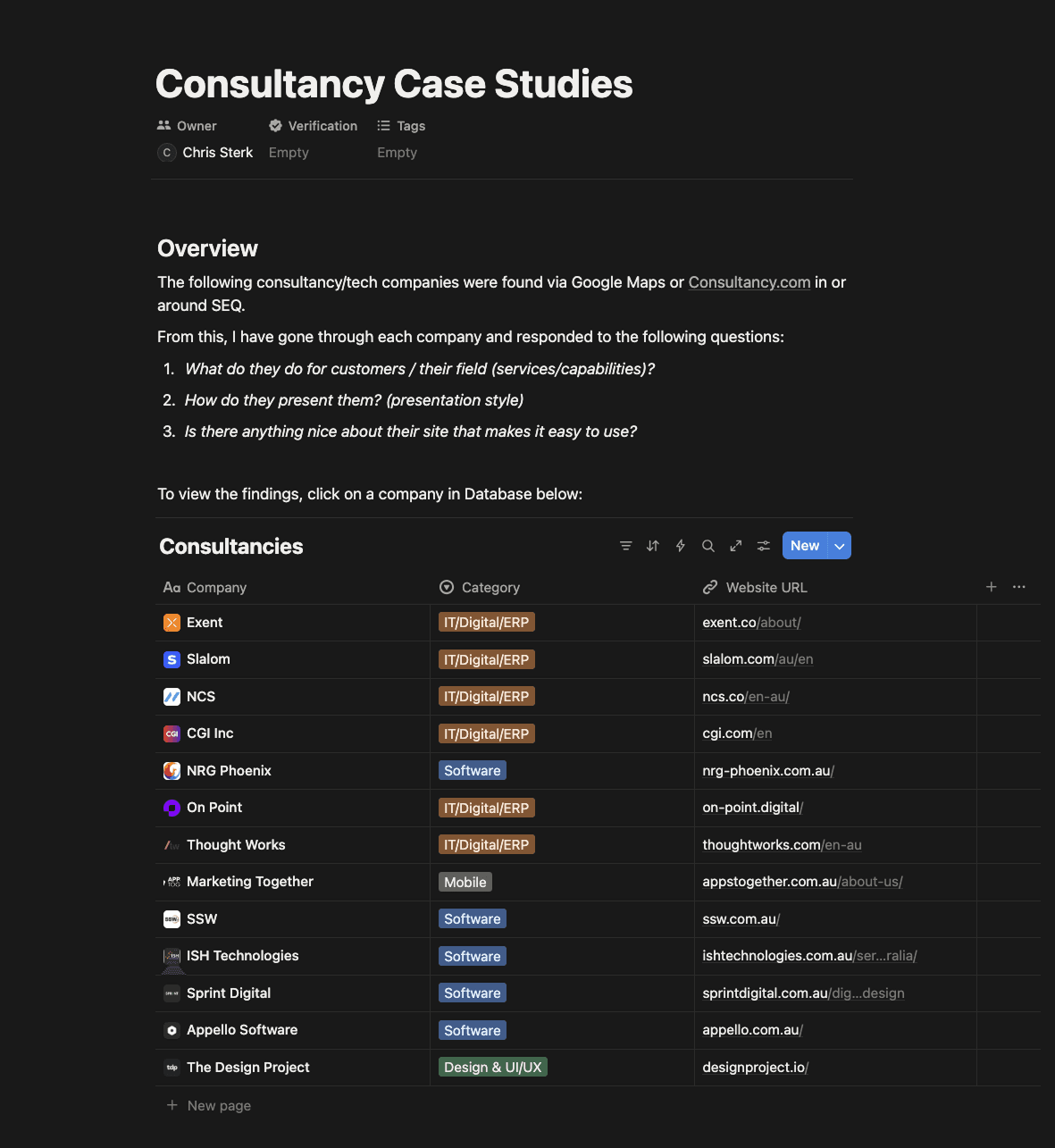The image size is (1055, 1148).
Task: Click the Tags list icon in page properties
Action: tap(383, 125)
